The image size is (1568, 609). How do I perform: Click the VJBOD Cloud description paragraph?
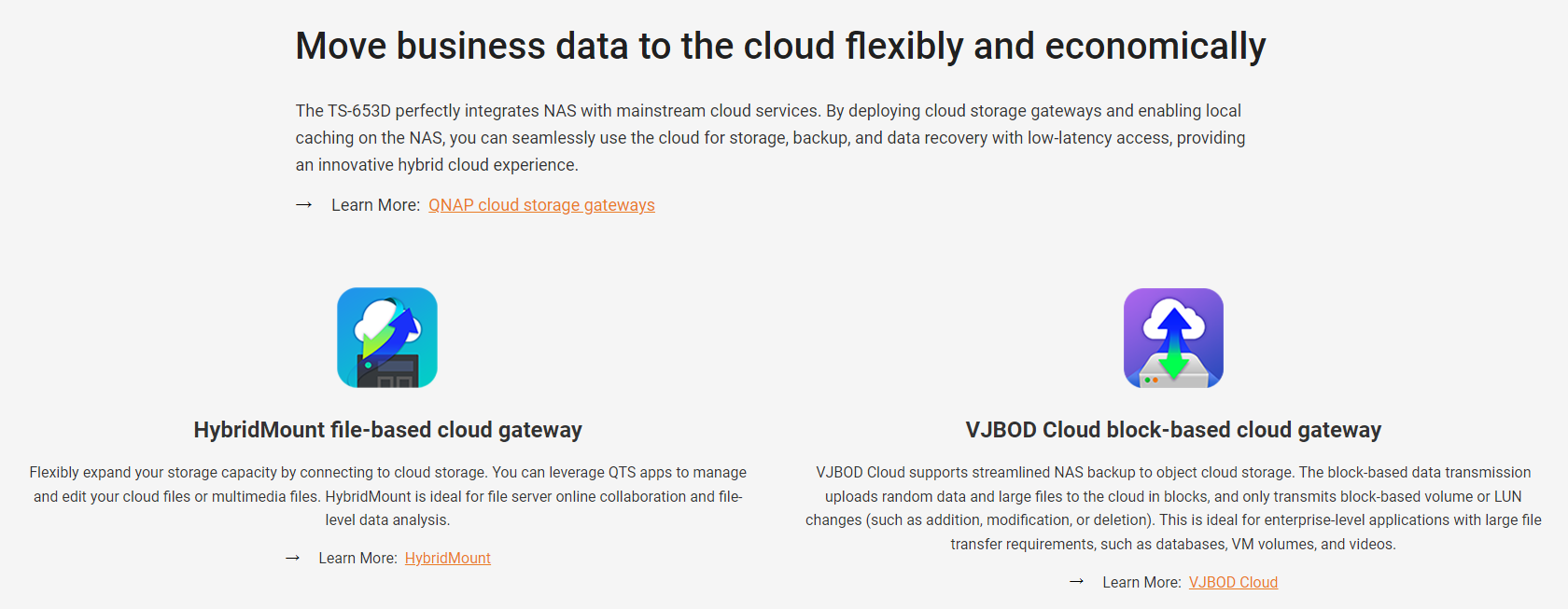tap(1173, 508)
